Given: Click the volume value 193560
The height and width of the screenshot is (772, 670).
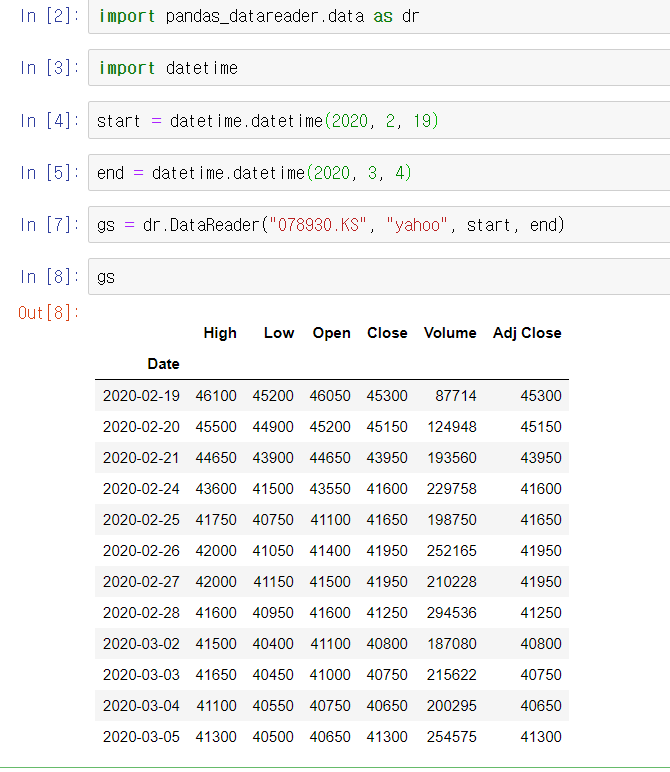Looking at the screenshot, I should point(452,457).
